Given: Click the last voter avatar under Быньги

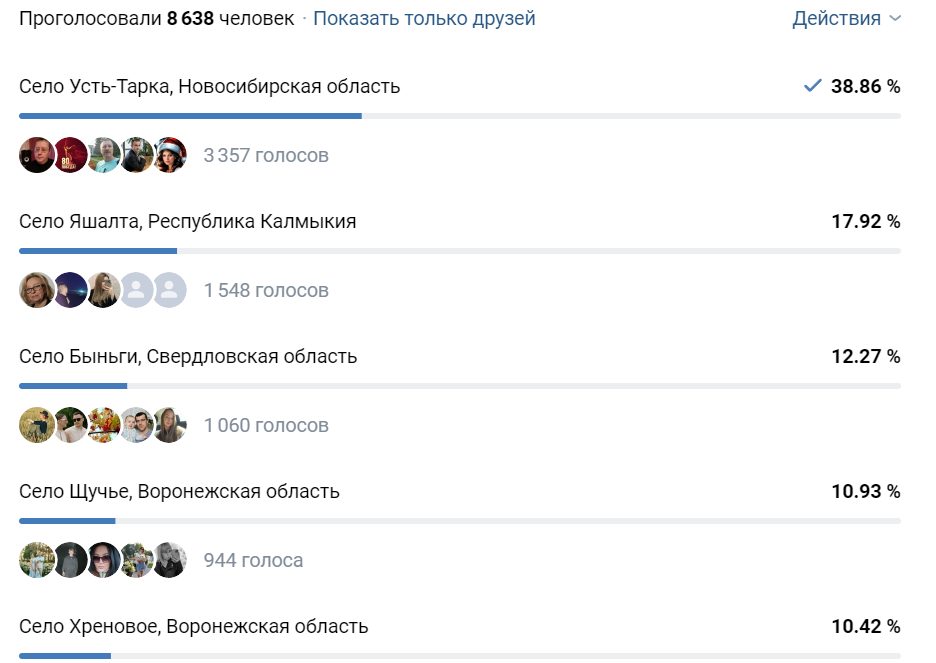Looking at the screenshot, I should (x=170, y=425).
